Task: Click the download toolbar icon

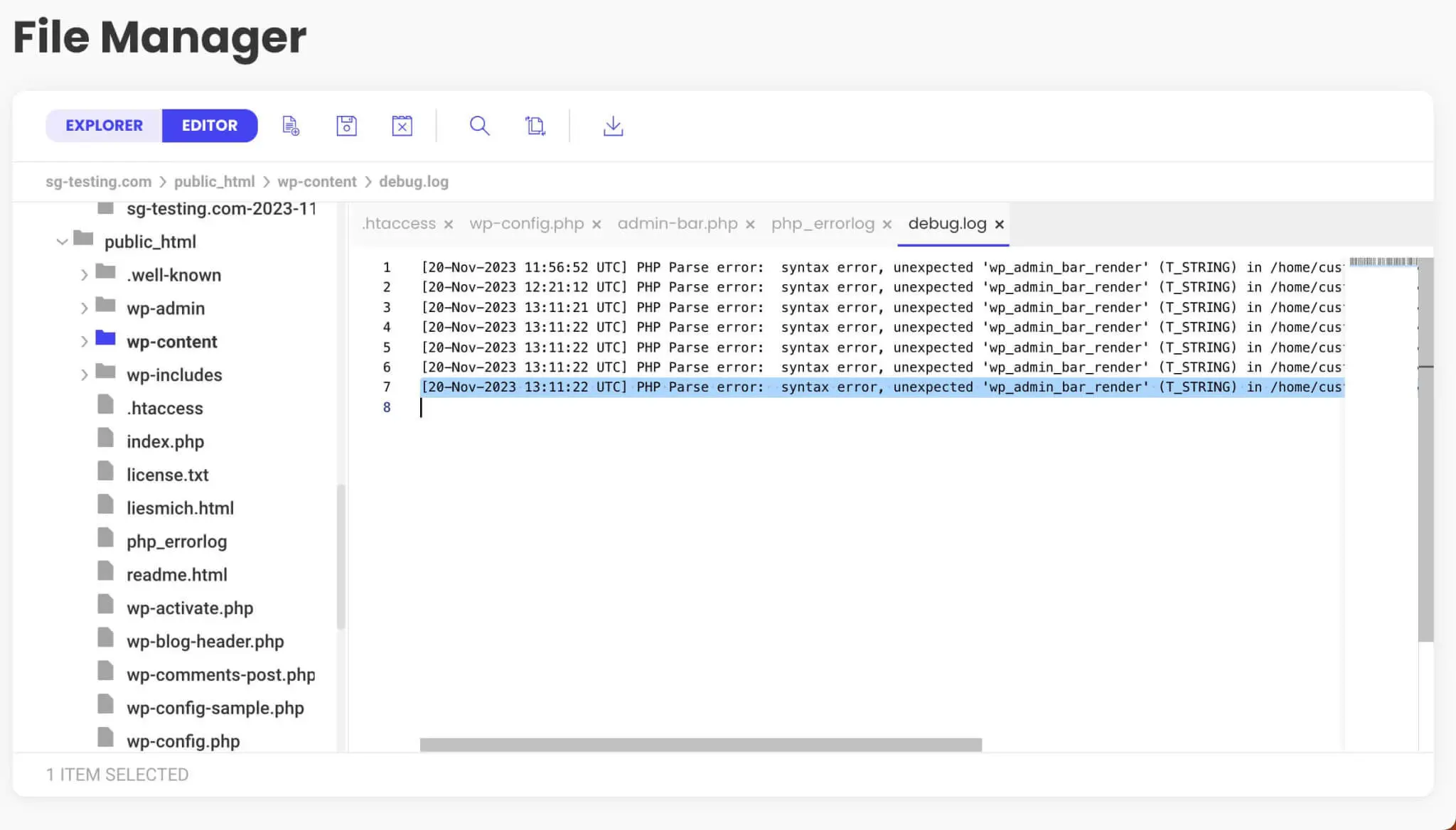Action: point(613,126)
